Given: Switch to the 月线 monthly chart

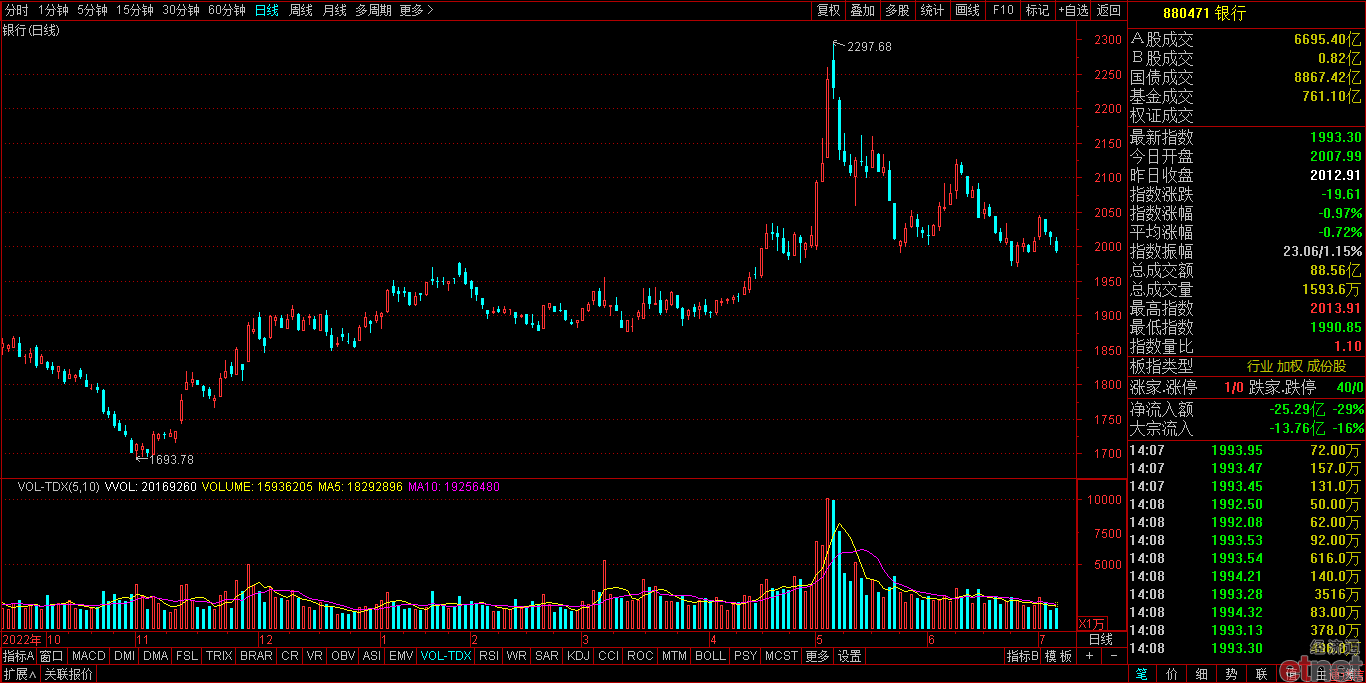Looking at the screenshot, I should click(335, 10).
